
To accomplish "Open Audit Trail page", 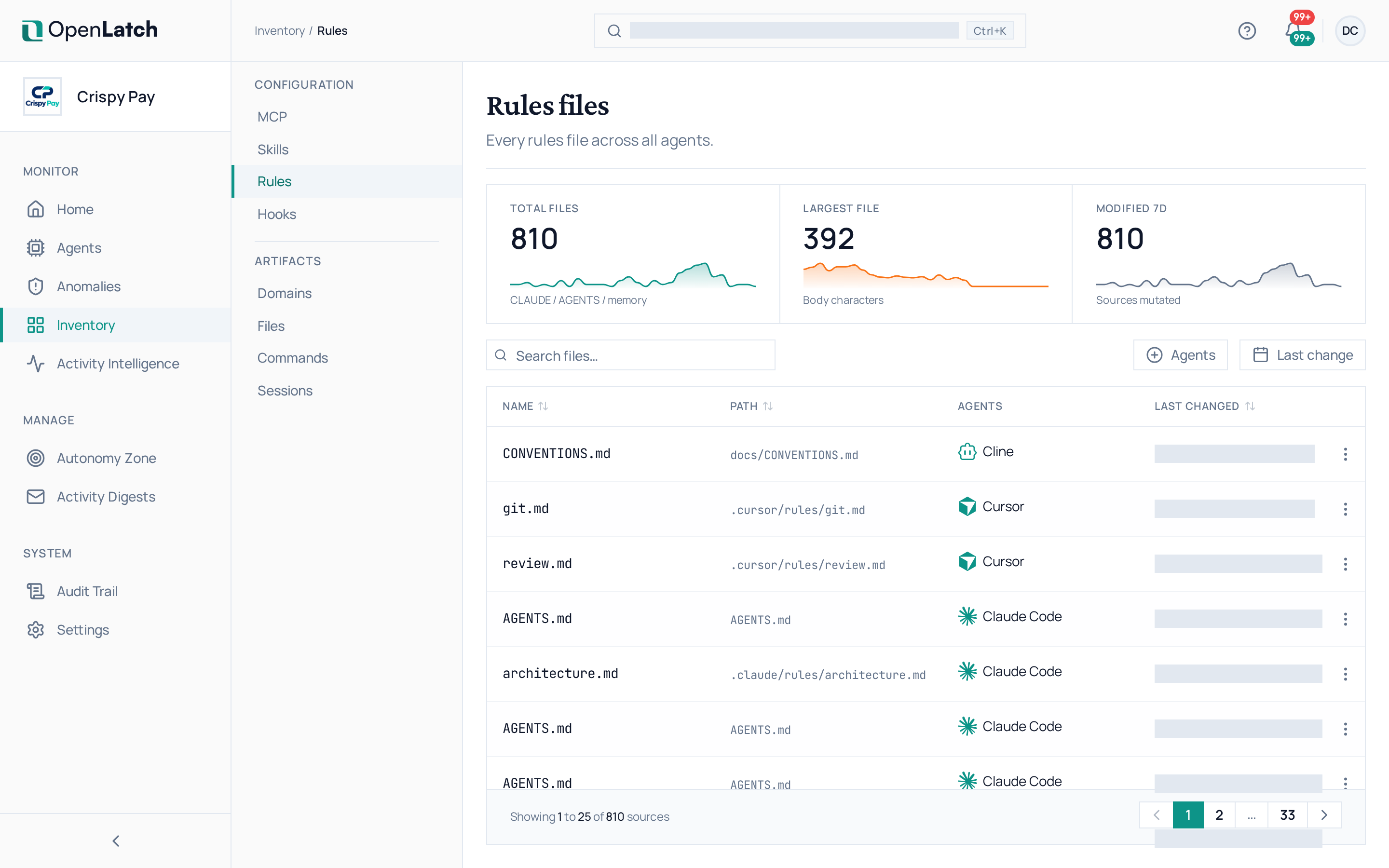I will point(116,591).
